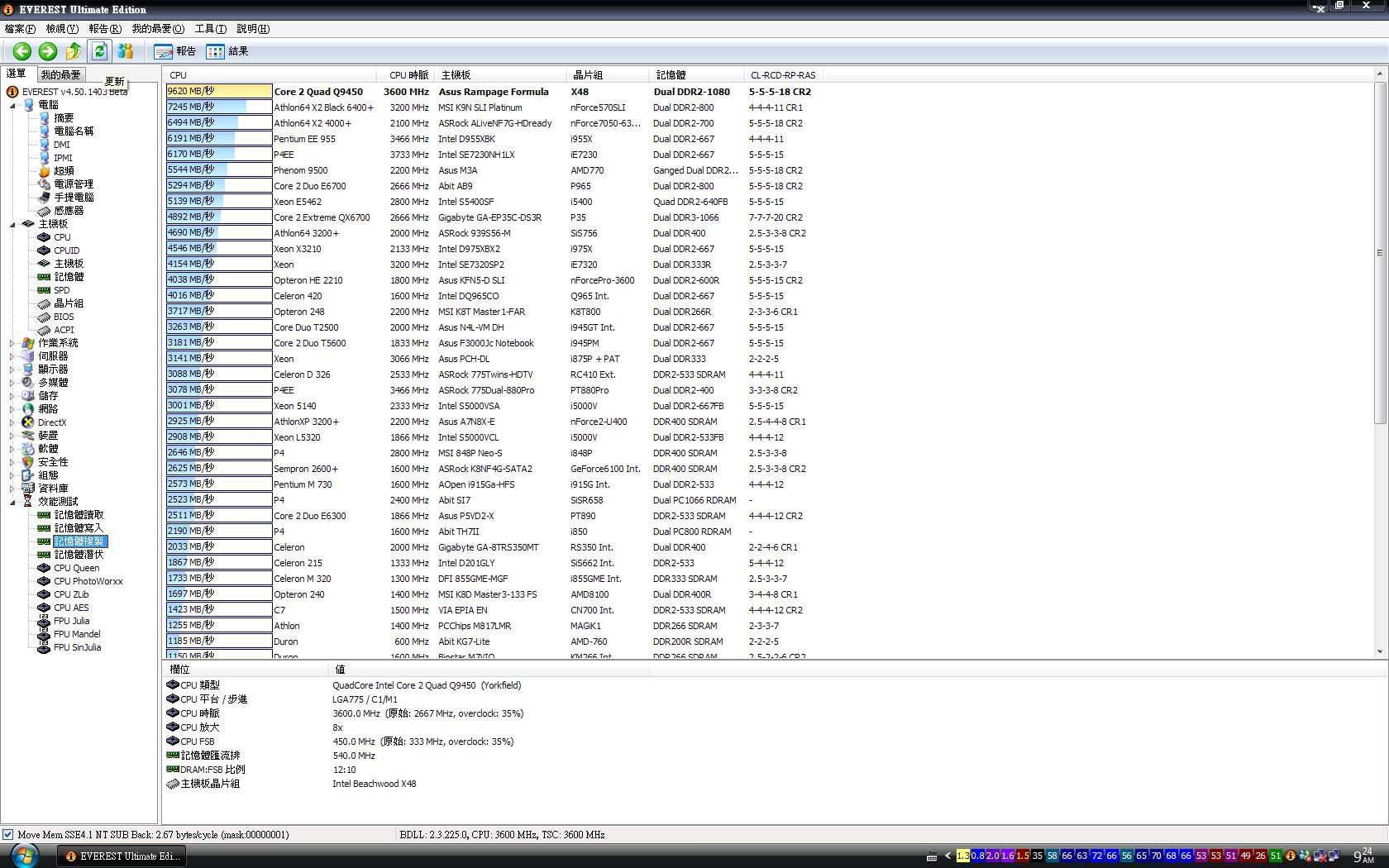Image resolution: width=1389 pixels, height=868 pixels.
Task: Sort by the CL-RCD-RP-RAS column header
Action: 785,75
